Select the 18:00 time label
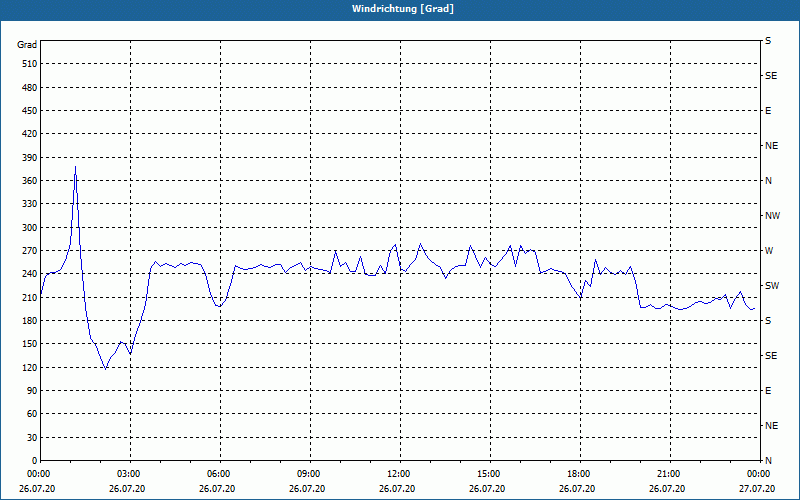The image size is (800, 500). 577,474
